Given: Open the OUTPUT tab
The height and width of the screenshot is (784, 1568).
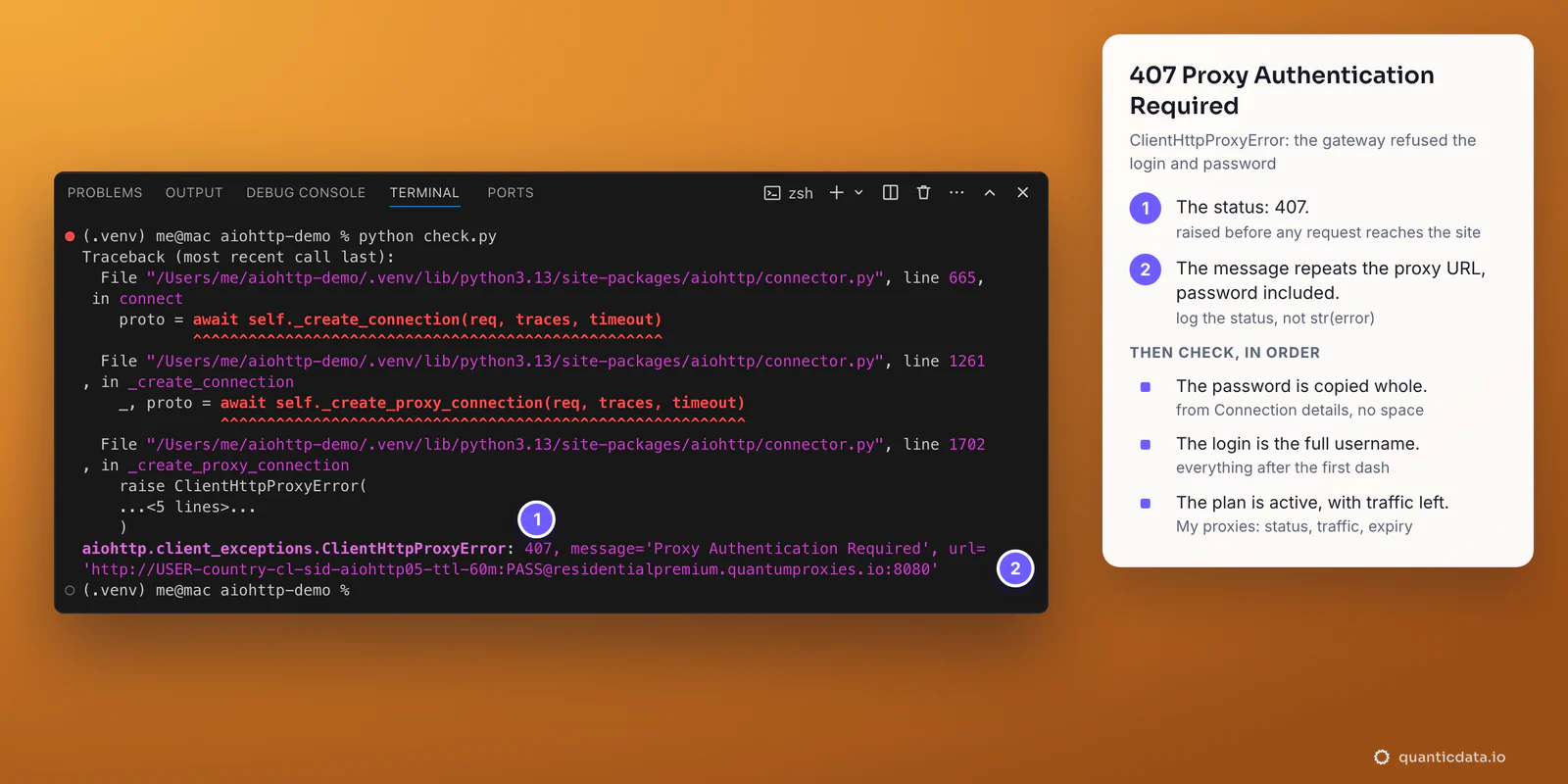Looking at the screenshot, I should 194,193.
